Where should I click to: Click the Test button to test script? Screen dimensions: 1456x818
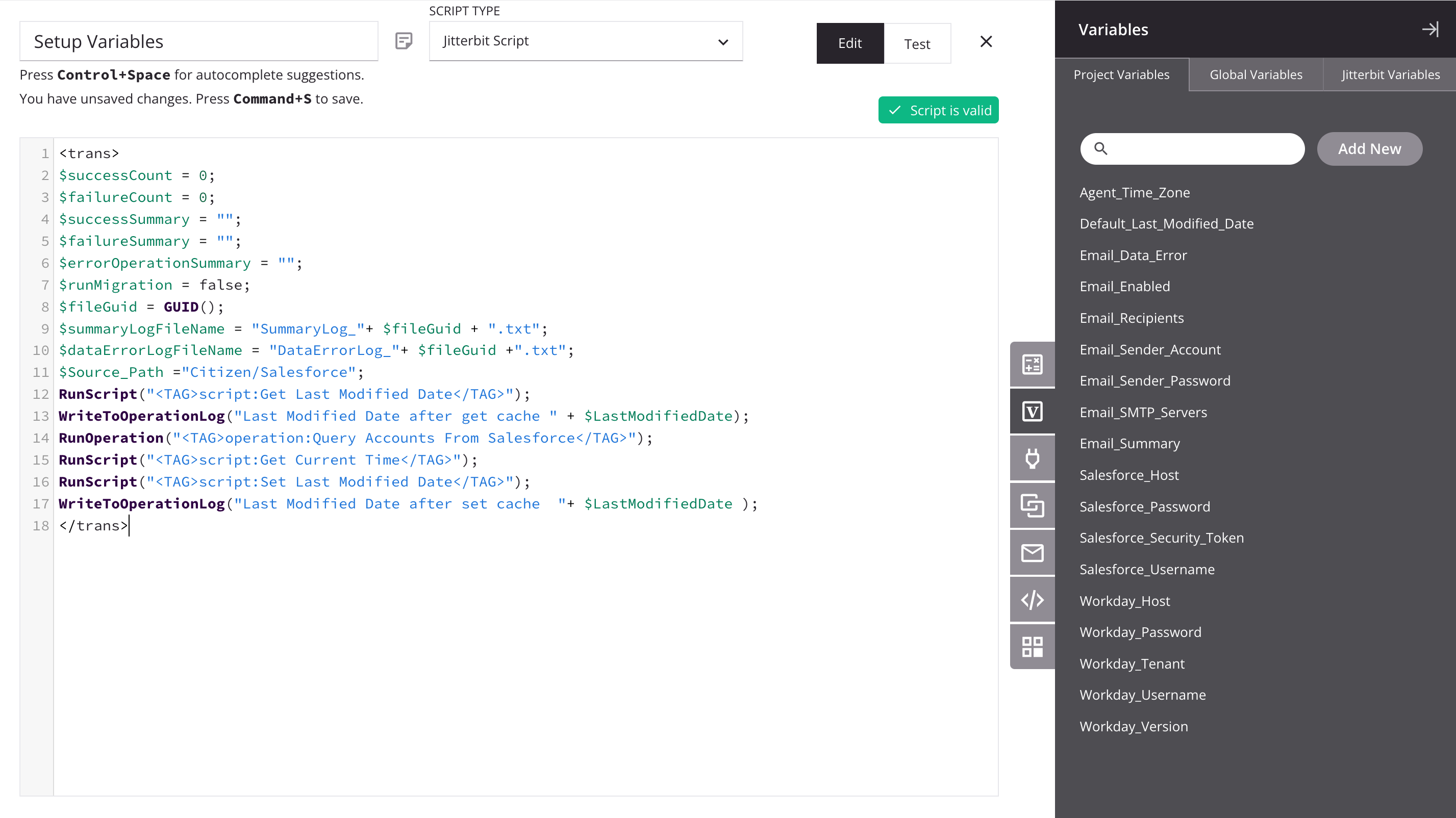coord(916,44)
